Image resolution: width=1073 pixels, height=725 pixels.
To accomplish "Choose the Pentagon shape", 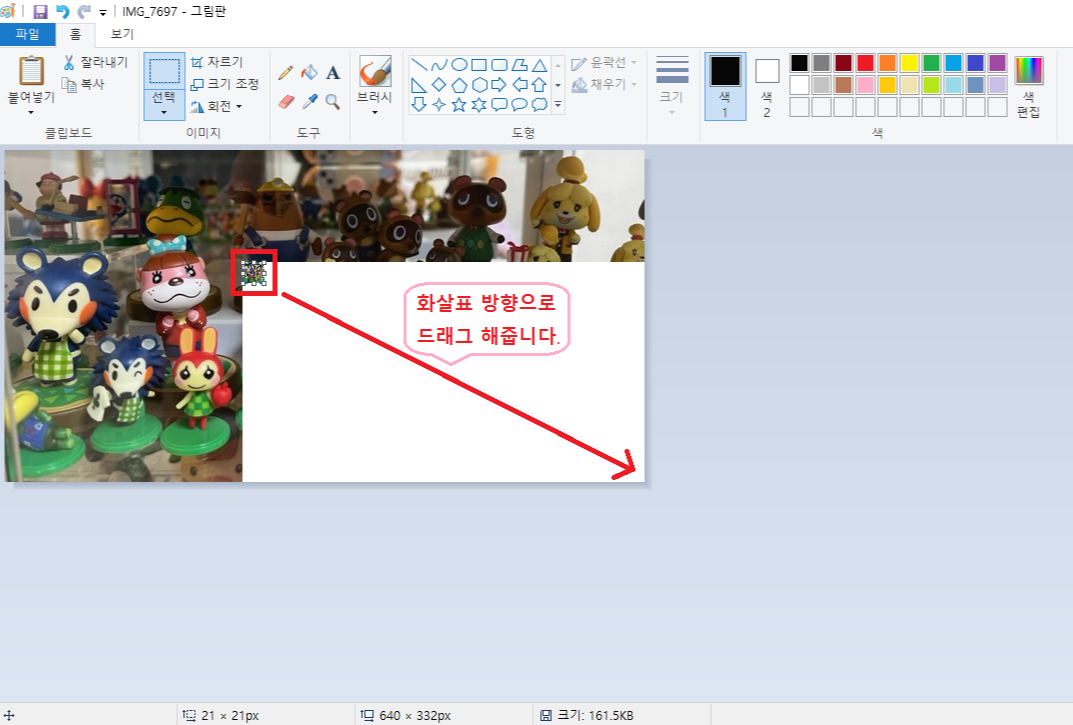I will [459, 85].
